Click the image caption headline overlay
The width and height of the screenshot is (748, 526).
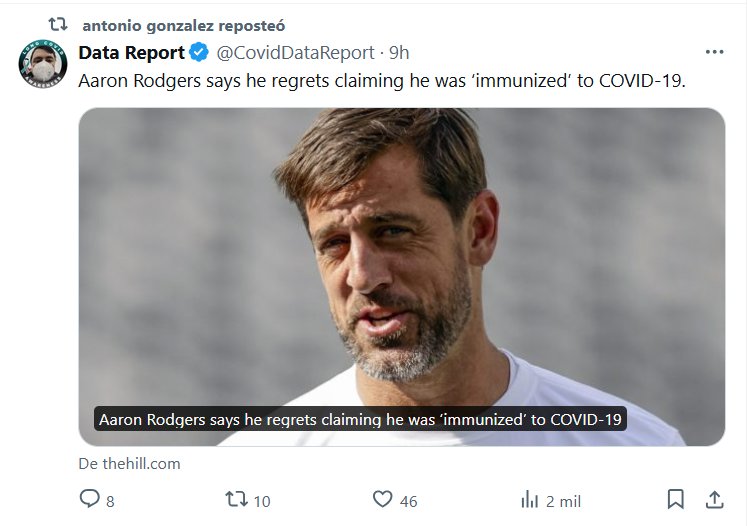click(360, 419)
